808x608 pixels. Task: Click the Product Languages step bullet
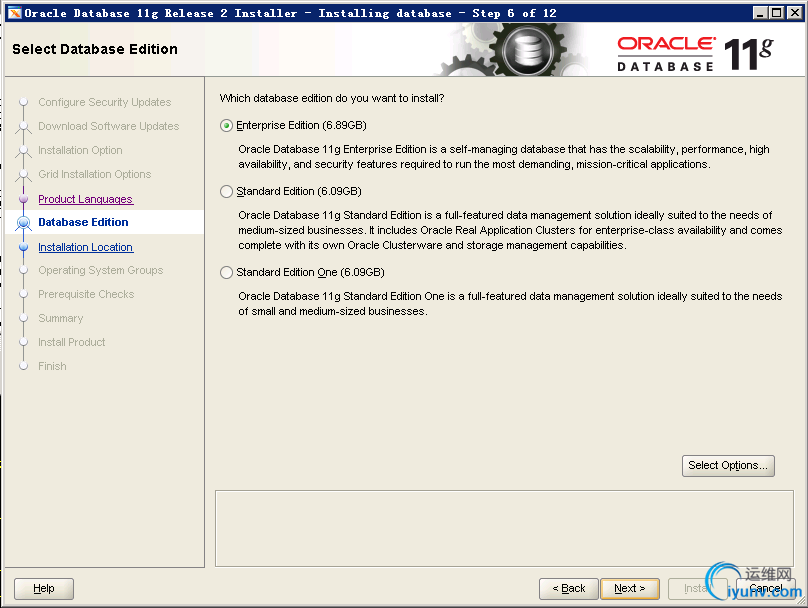click(x=23, y=199)
